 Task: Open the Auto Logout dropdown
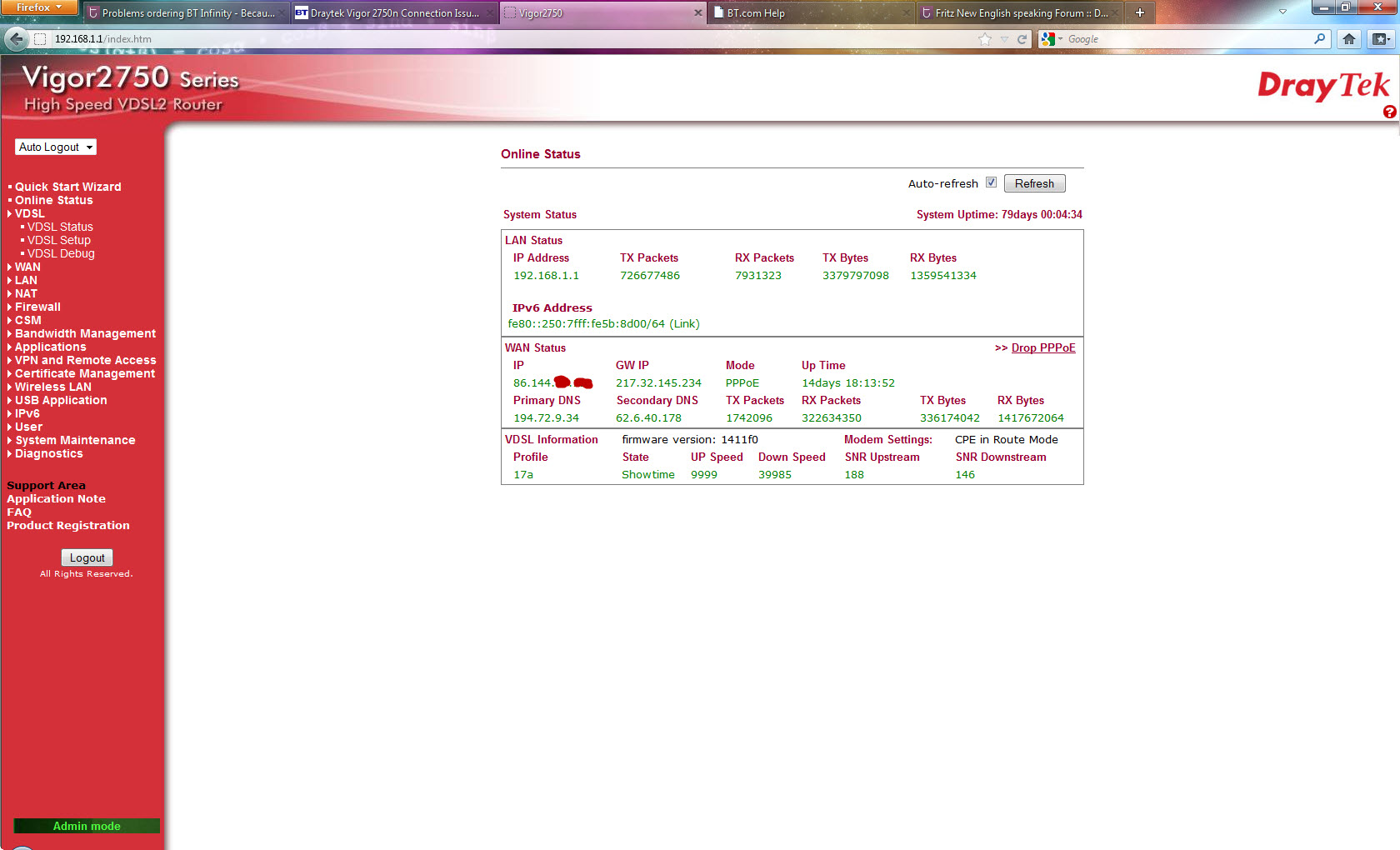(56, 147)
